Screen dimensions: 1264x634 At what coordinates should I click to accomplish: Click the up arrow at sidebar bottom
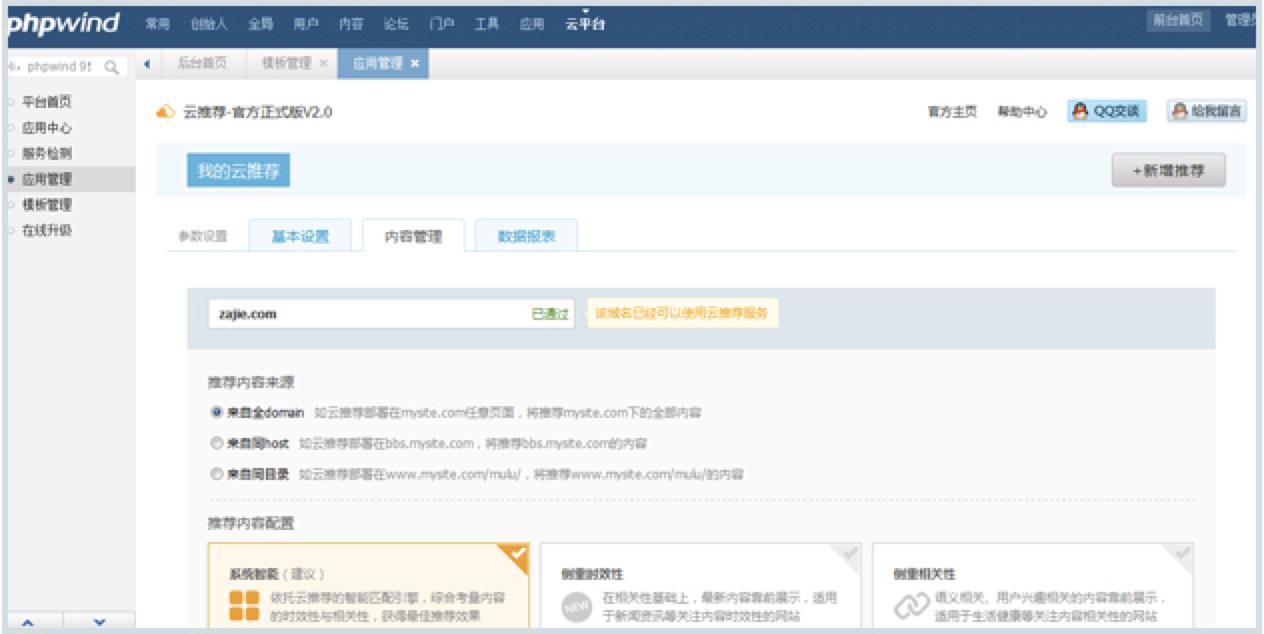pyautogui.click(x=28, y=622)
